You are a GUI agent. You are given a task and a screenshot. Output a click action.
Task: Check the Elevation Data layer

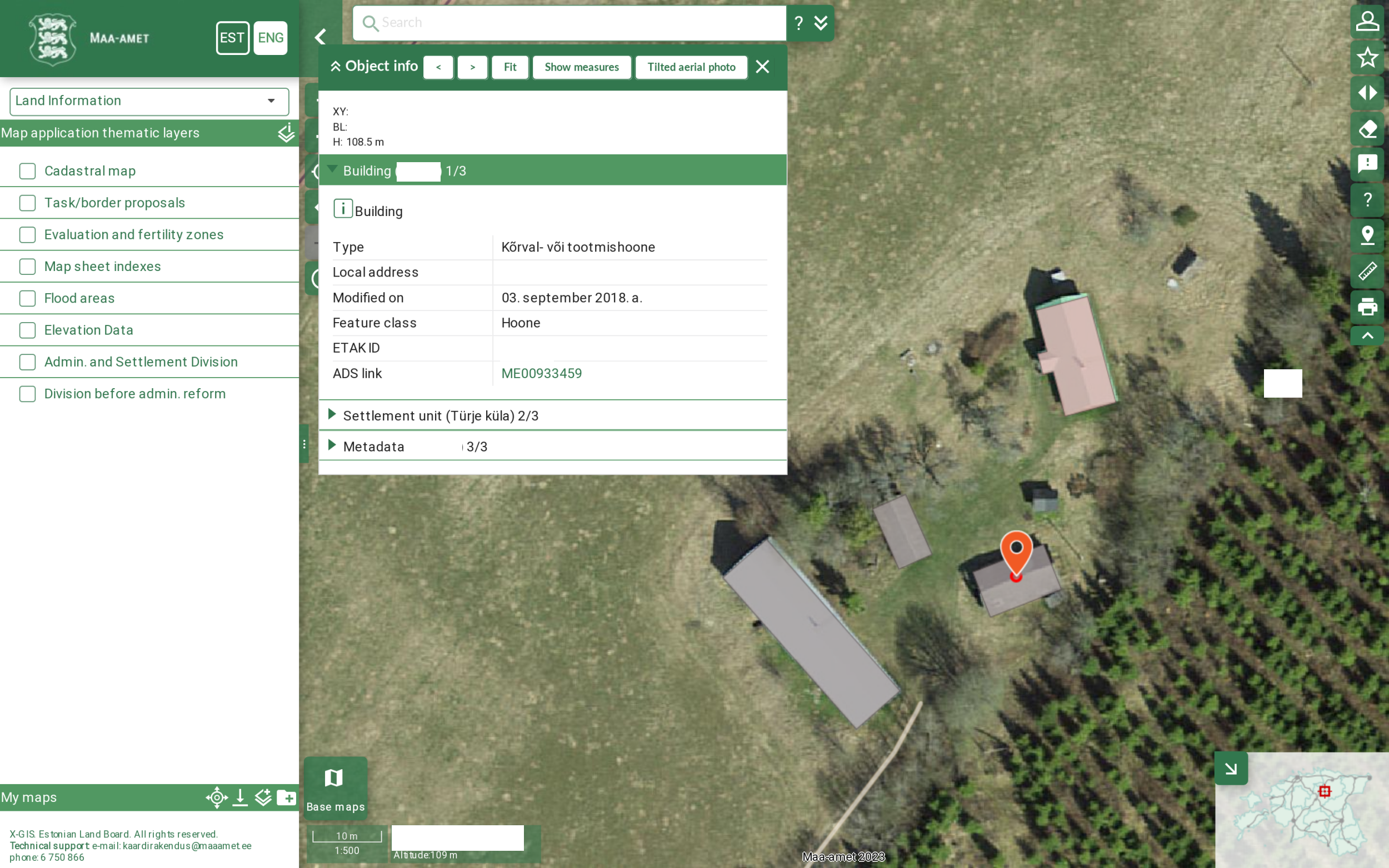coord(28,330)
